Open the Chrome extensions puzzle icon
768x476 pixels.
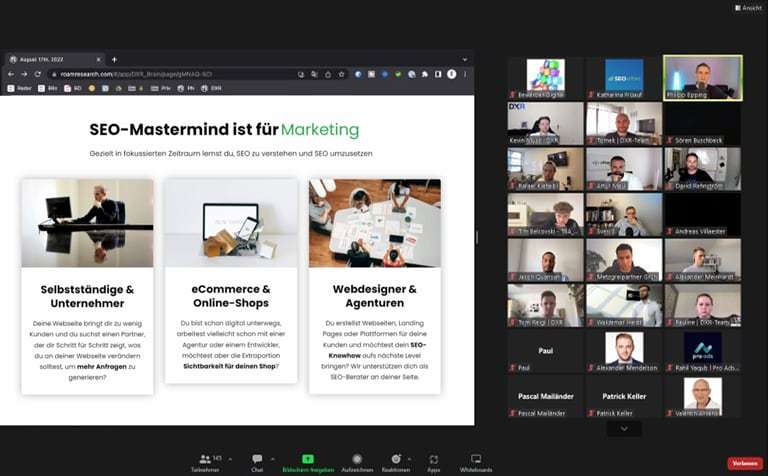pyautogui.click(x=425, y=74)
